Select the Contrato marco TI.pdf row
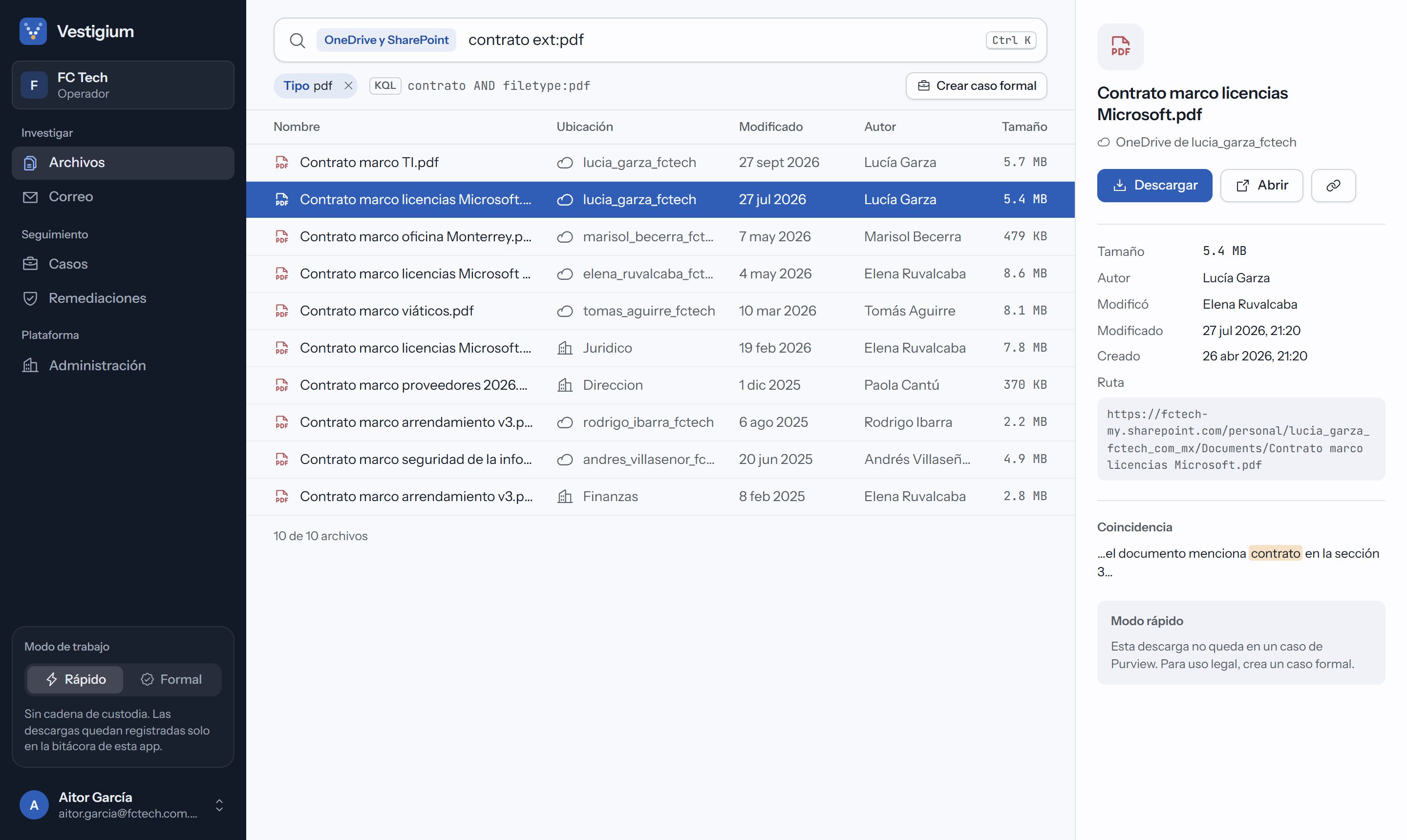The height and width of the screenshot is (840, 1407). 660,163
